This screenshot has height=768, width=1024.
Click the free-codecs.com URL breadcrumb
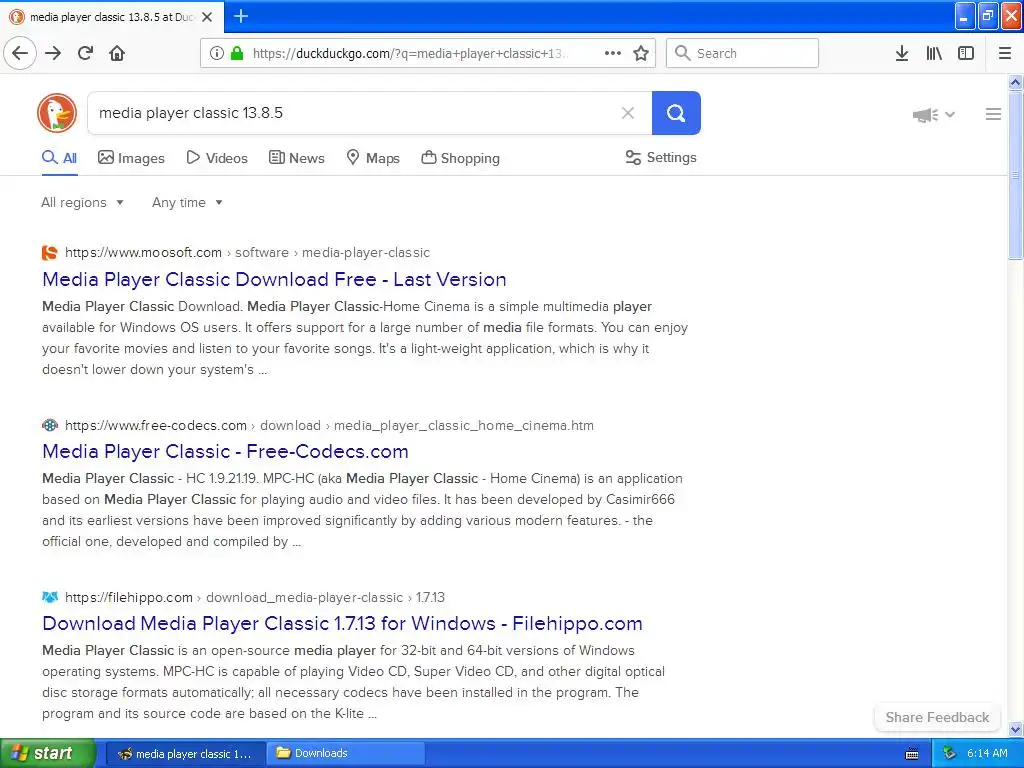point(329,426)
